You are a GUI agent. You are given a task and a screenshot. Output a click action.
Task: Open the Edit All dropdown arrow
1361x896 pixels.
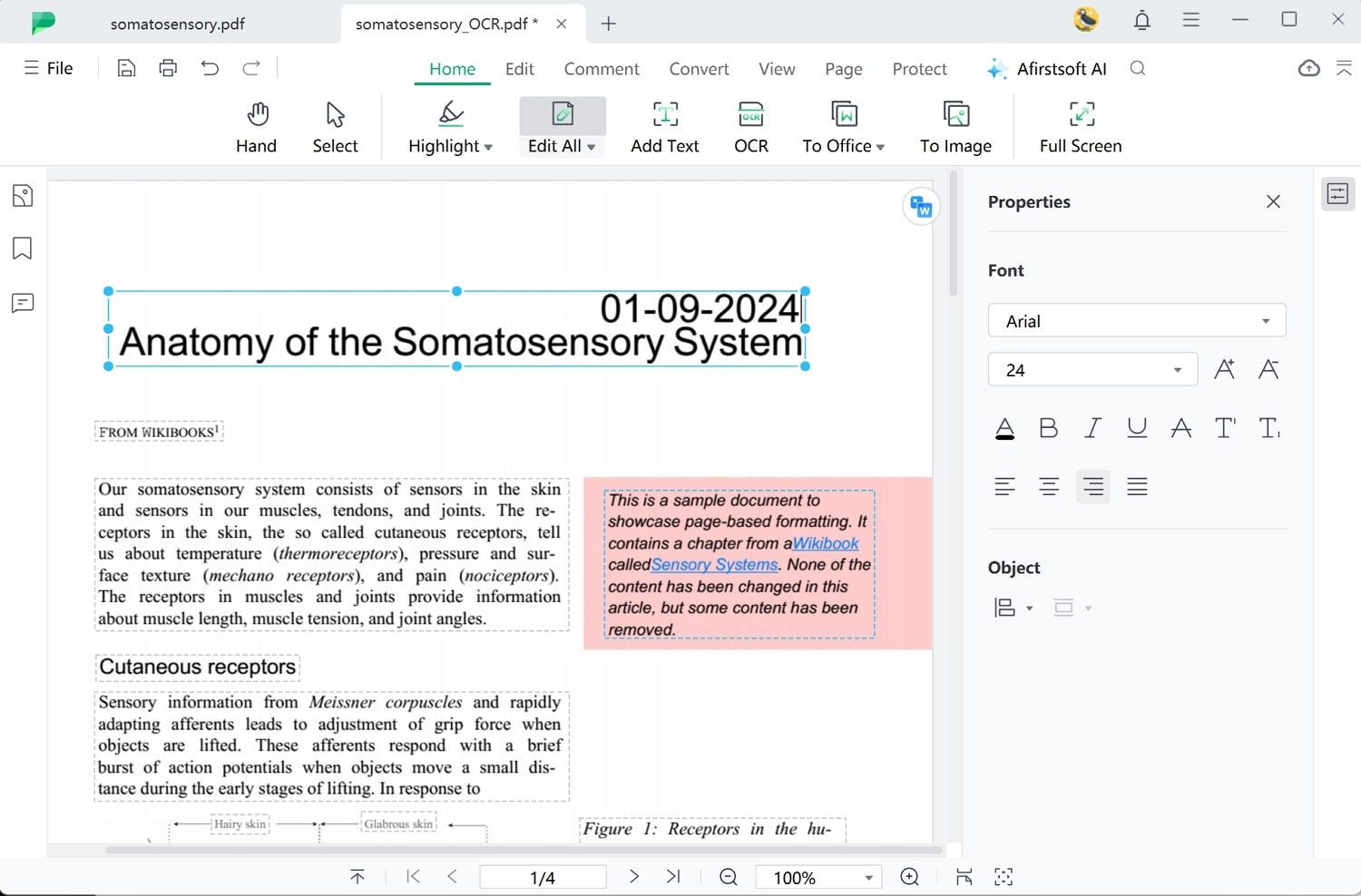click(x=592, y=146)
